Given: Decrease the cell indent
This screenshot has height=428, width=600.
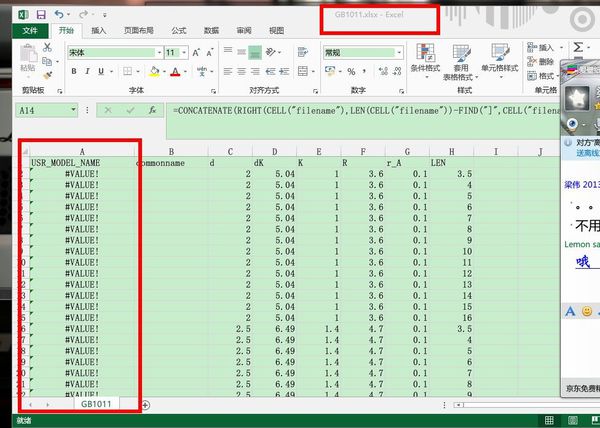Looking at the screenshot, I should [271, 71].
